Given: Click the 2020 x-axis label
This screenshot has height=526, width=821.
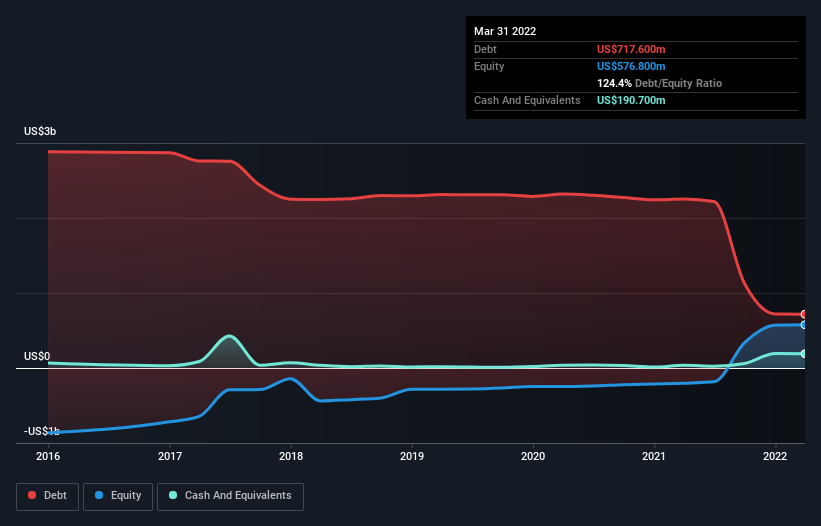Looking at the screenshot, I should pos(533,456).
